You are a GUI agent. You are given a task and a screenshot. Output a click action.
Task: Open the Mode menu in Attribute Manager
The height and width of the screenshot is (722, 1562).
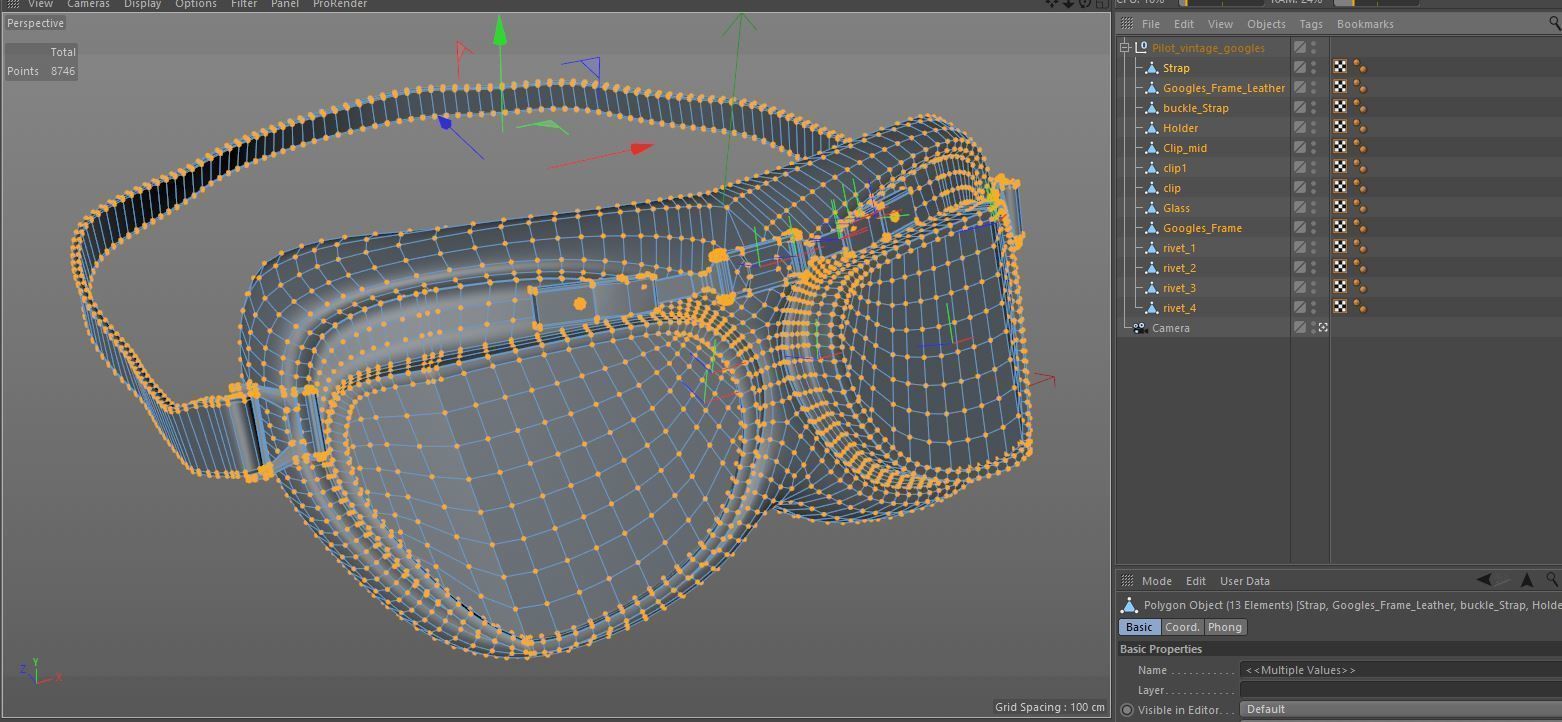(1156, 581)
